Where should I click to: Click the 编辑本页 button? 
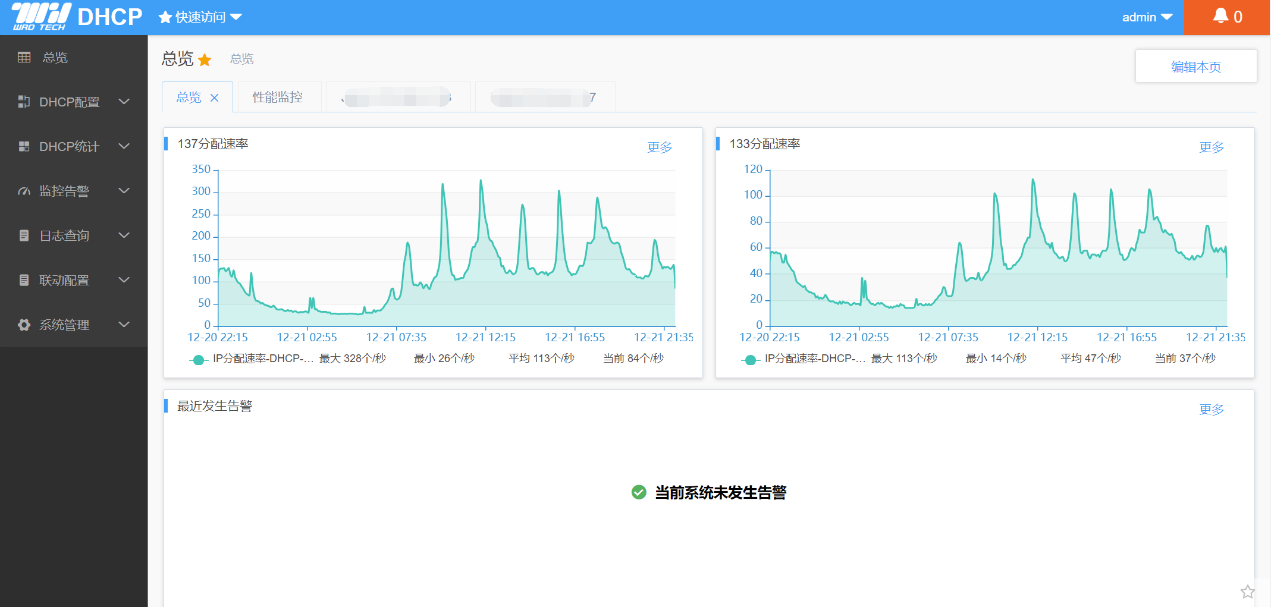pos(1196,67)
